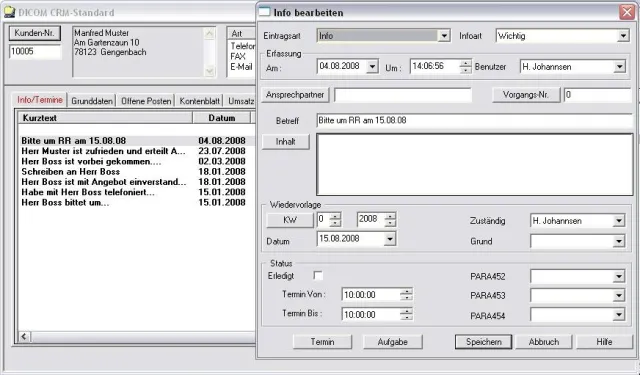The height and width of the screenshot is (375, 640).
Task: Switch to the Umsatz tab
Action: [241, 101]
